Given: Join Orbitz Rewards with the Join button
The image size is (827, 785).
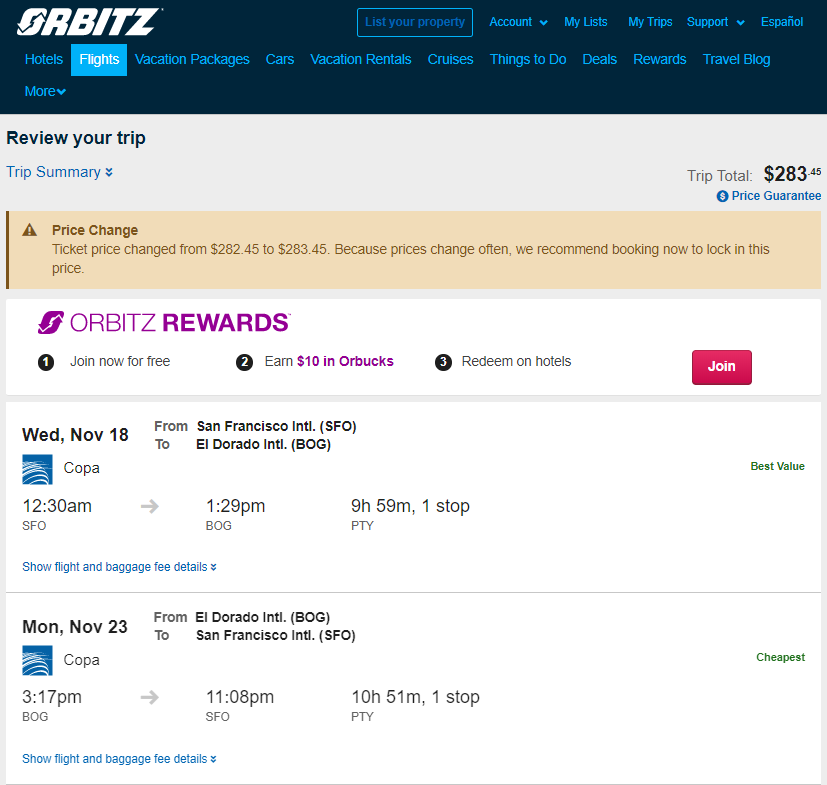Looking at the screenshot, I should (x=722, y=367).
